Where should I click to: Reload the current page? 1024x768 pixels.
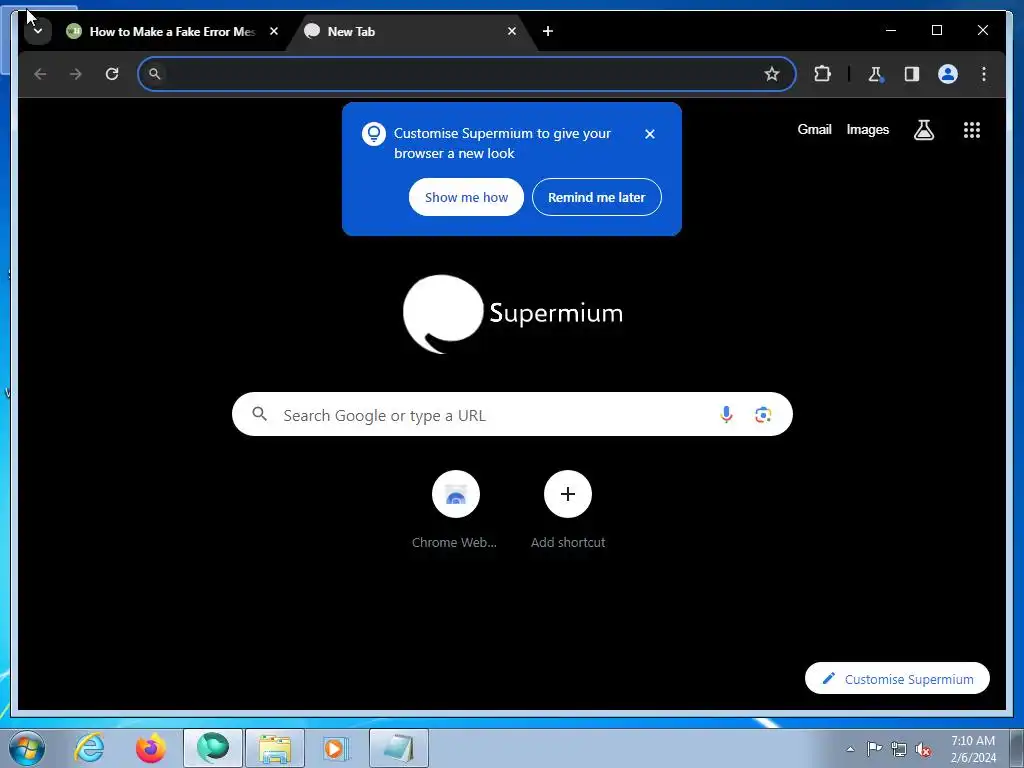tap(112, 74)
